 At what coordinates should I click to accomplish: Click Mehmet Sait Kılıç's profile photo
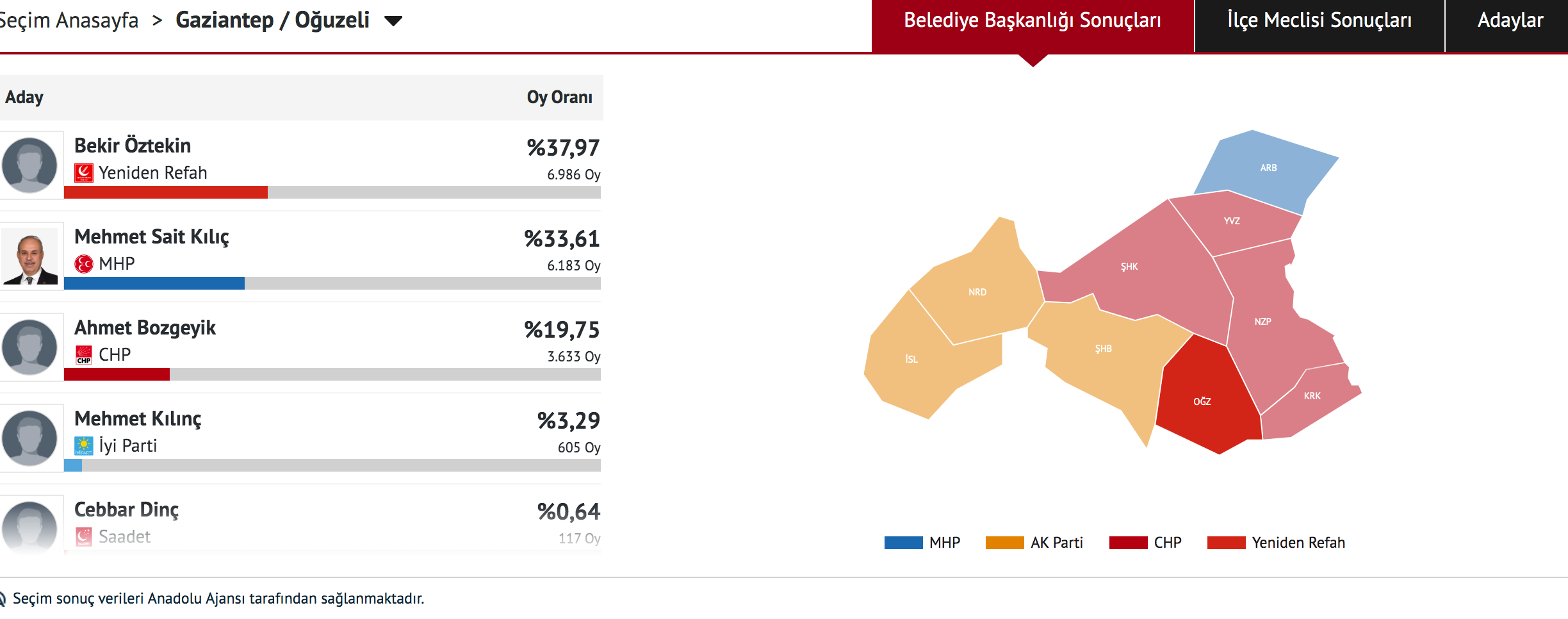coord(30,256)
